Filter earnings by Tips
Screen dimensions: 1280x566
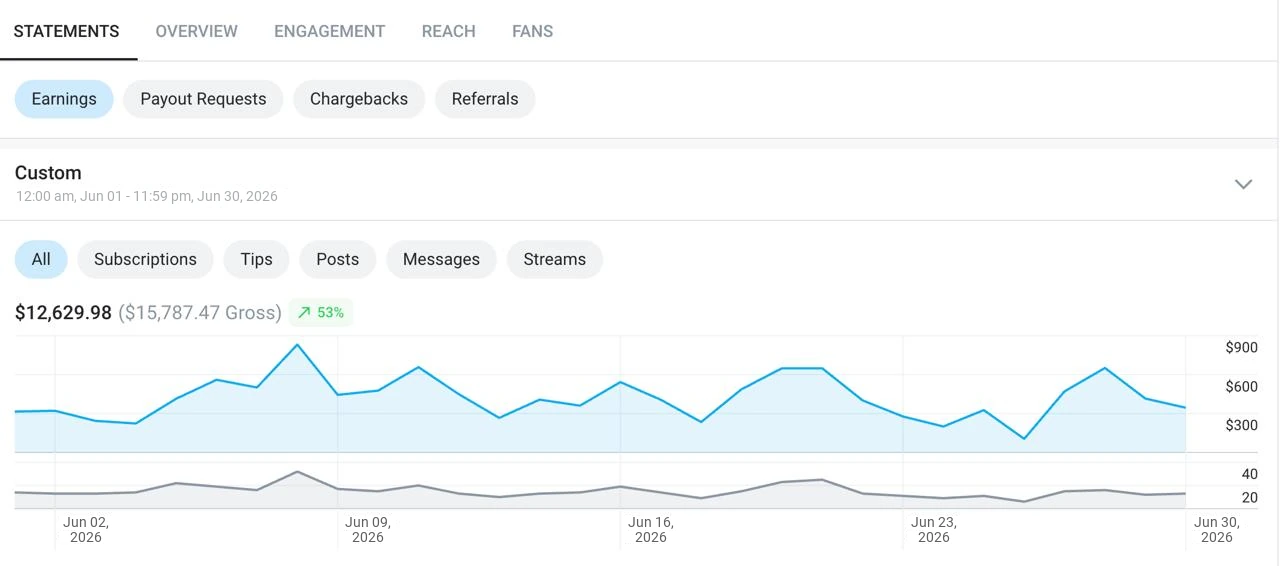coord(256,259)
